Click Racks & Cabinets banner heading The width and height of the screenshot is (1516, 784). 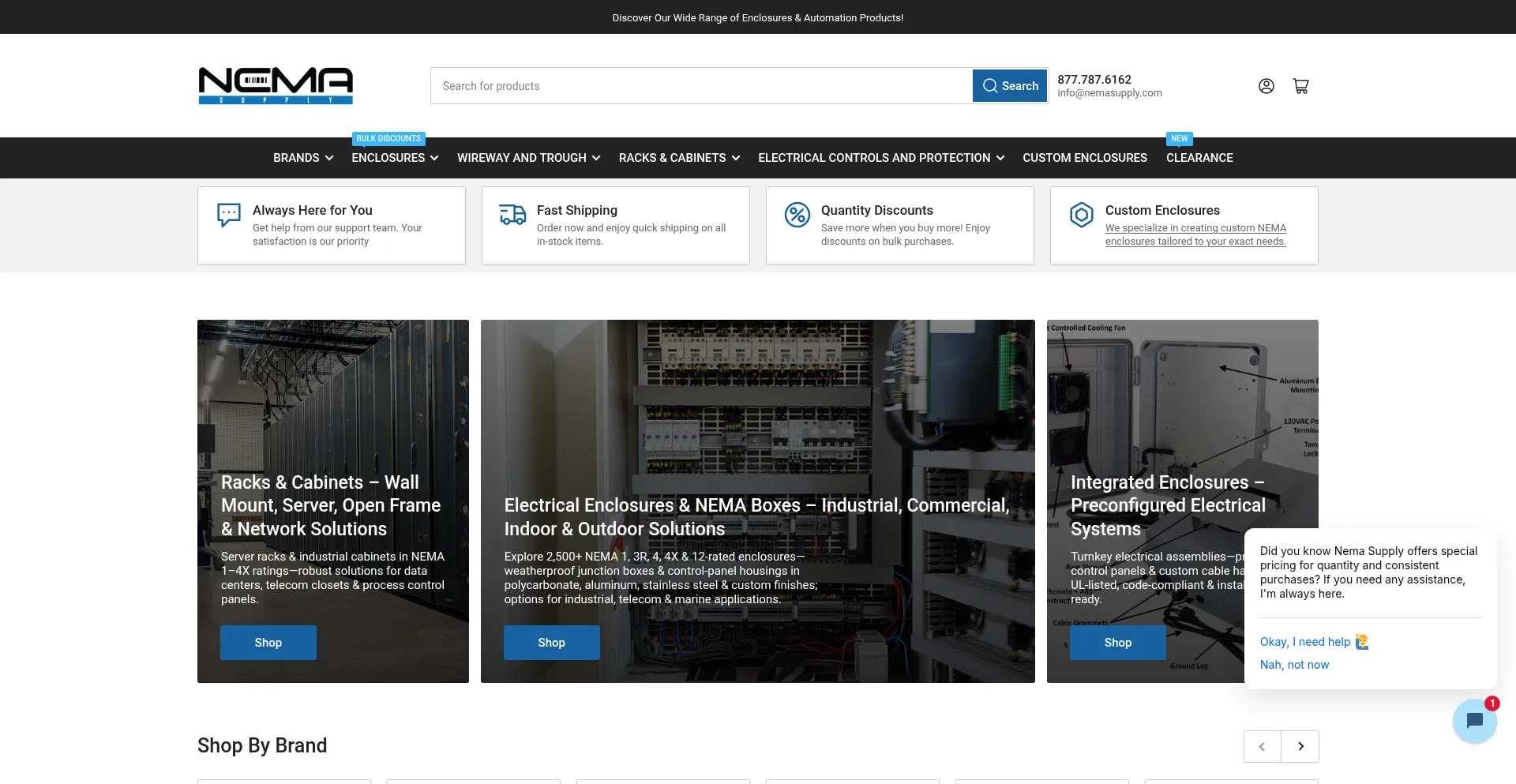click(x=331, y=505)
